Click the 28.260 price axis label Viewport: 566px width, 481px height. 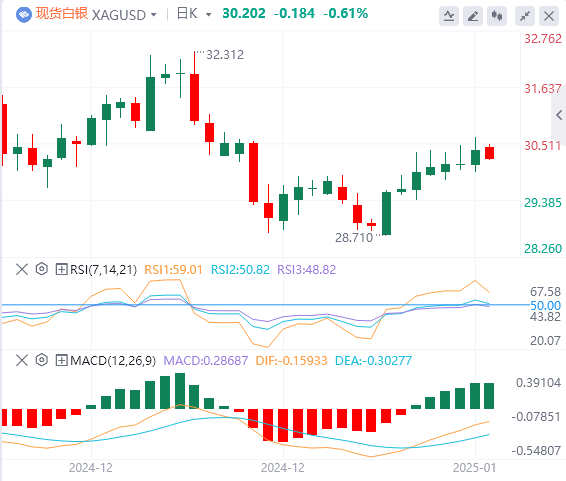click(x=543, y=249)
